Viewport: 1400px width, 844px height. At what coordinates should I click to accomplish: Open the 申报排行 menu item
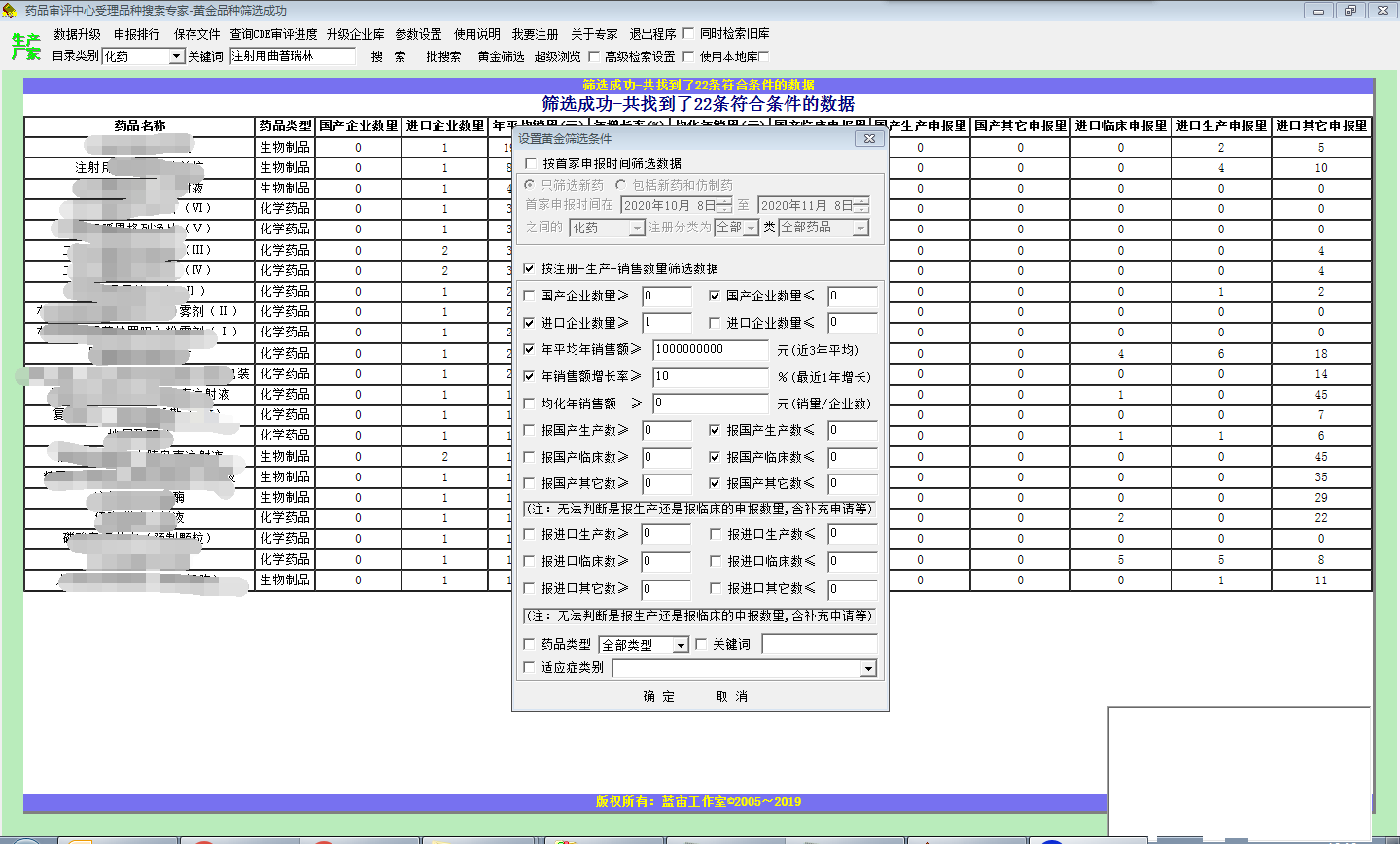pyautogui.click(x=137, y=34)
